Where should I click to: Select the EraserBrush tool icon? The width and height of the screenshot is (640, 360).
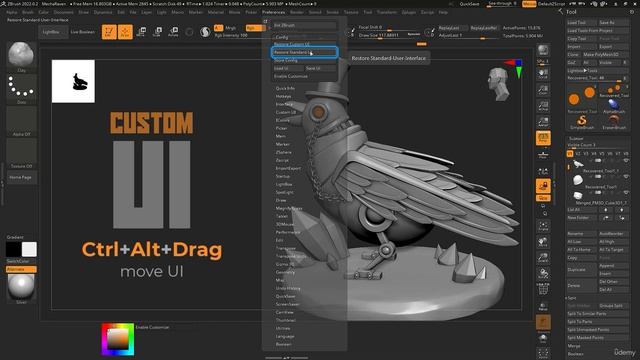point(614,122)
